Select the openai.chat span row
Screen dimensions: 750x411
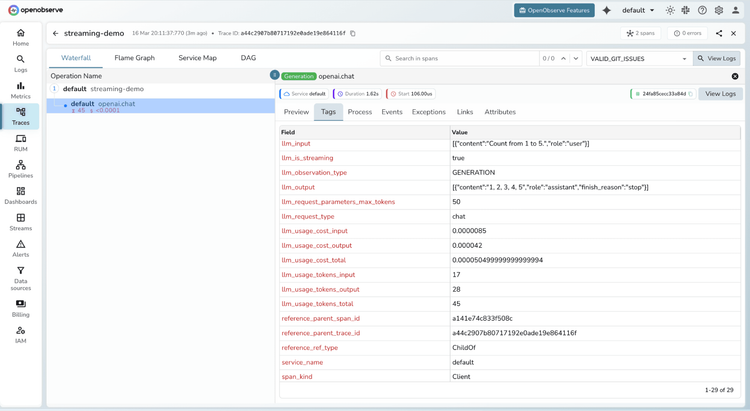coord(161,106)
